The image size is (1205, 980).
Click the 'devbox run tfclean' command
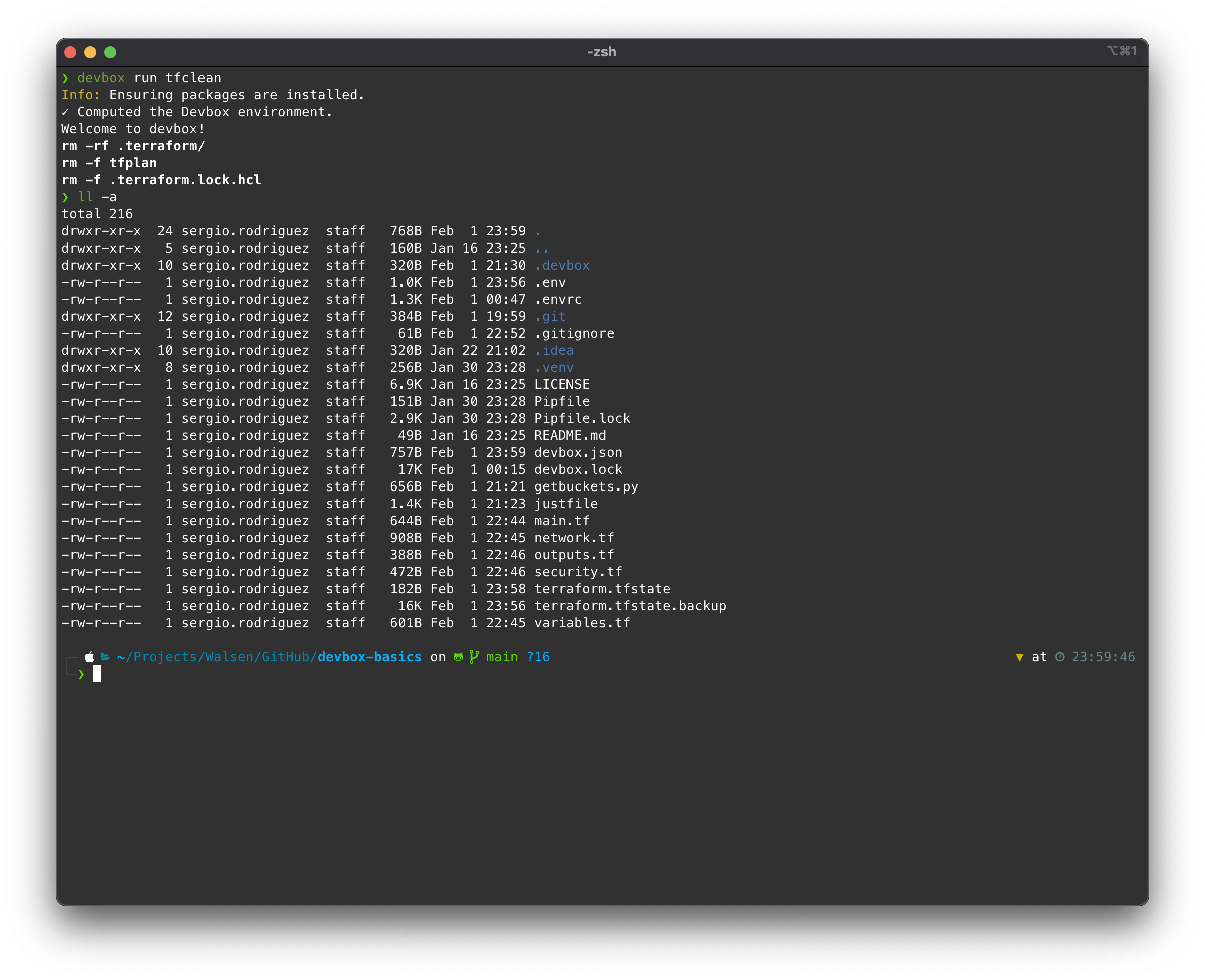pos(149,78)
